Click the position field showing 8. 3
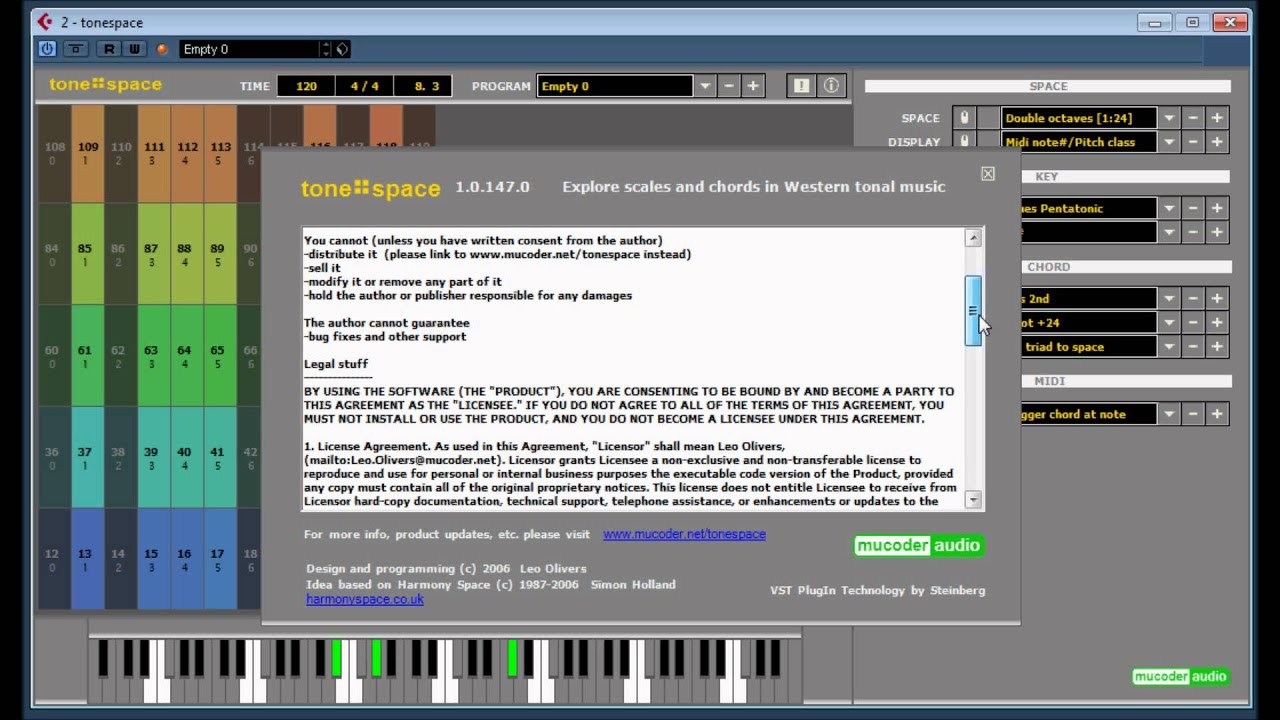The image size is (1280, 720). click(x=425, y=86)
